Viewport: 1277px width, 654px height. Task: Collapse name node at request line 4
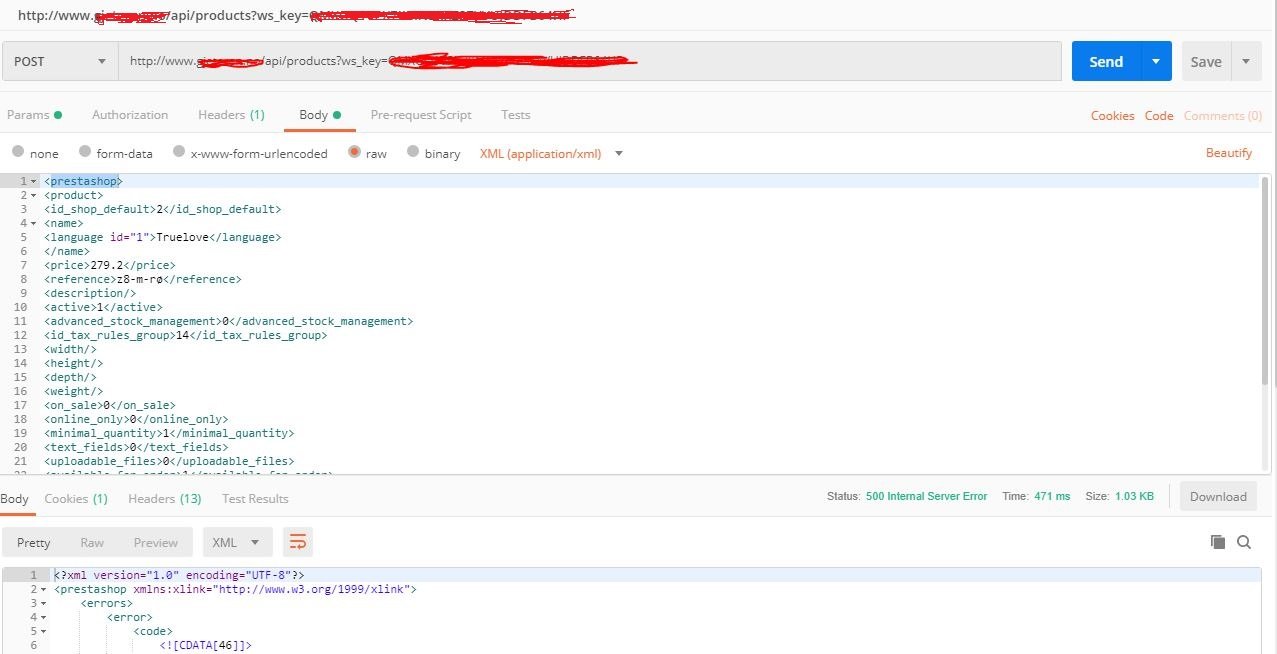[x=34, y=223]
